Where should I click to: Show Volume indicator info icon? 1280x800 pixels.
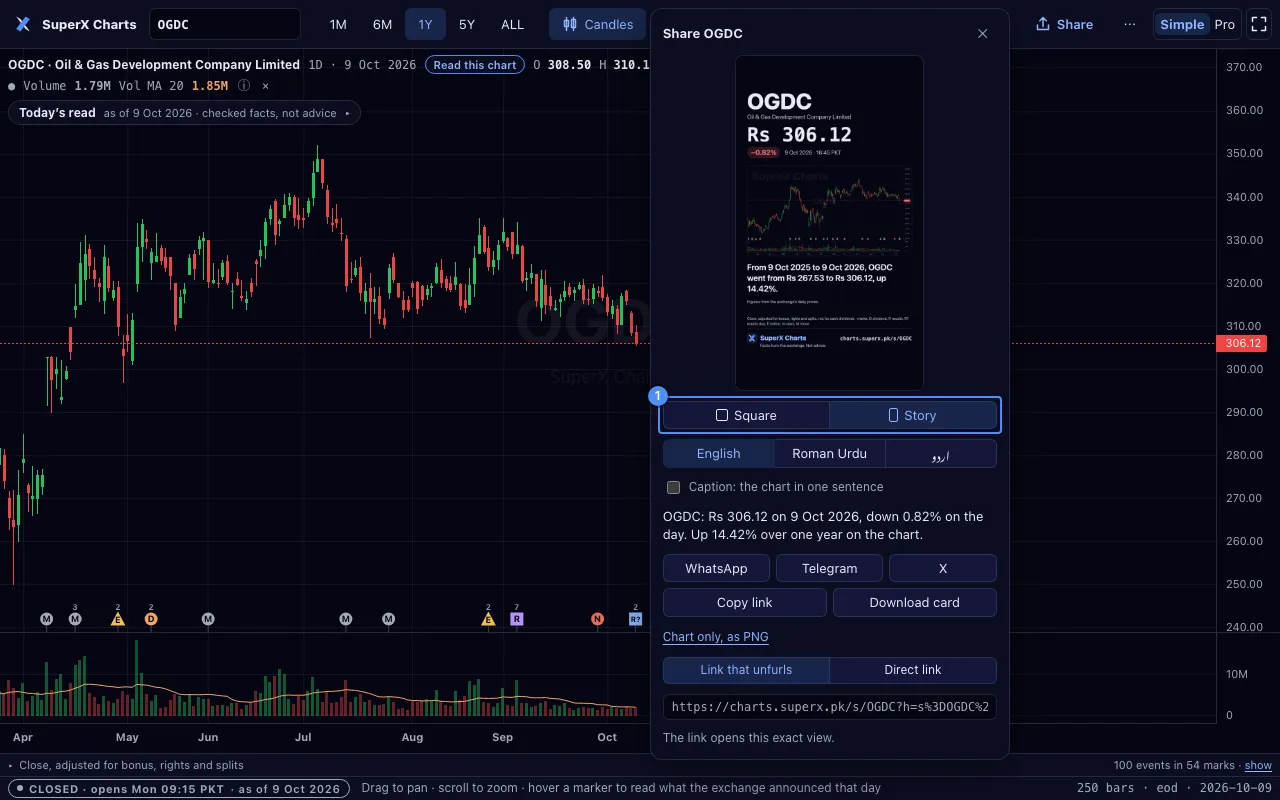[244, 86]
